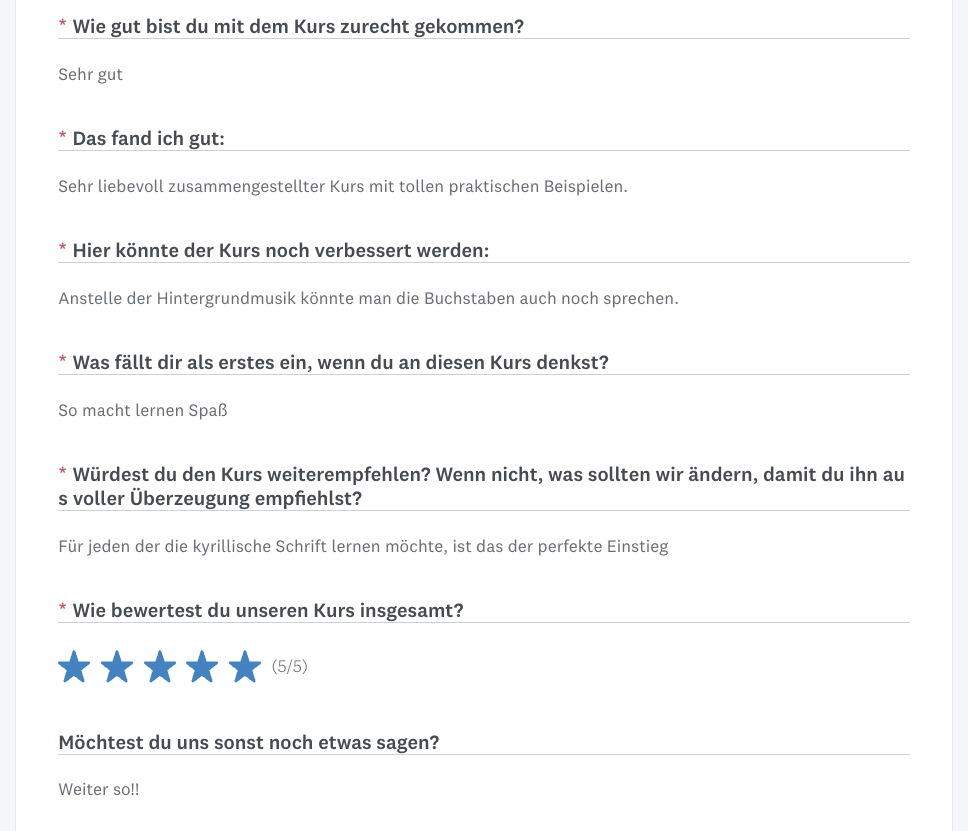Click the question about coping with the Kurs
968x831 pixels.
[298, 26]
